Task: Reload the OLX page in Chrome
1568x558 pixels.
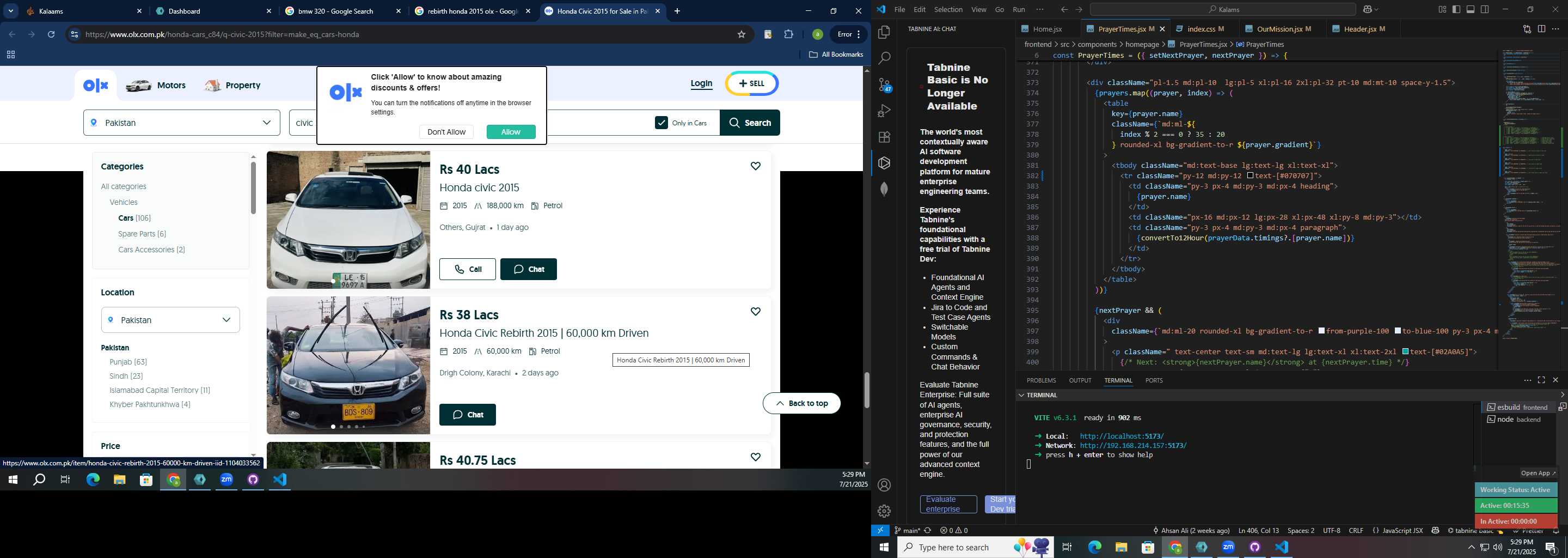Action: (x=51, y=34)
